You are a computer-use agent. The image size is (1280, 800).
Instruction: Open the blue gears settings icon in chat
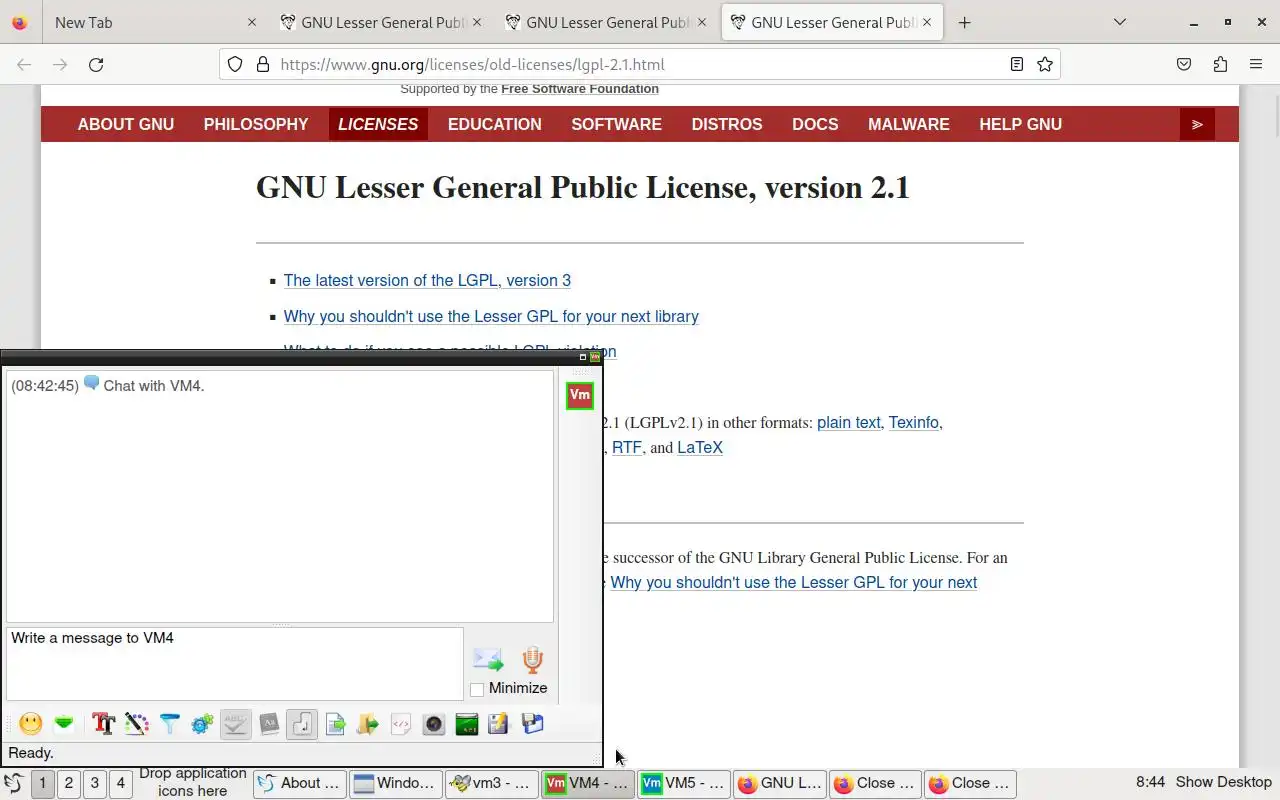[202, 724]
